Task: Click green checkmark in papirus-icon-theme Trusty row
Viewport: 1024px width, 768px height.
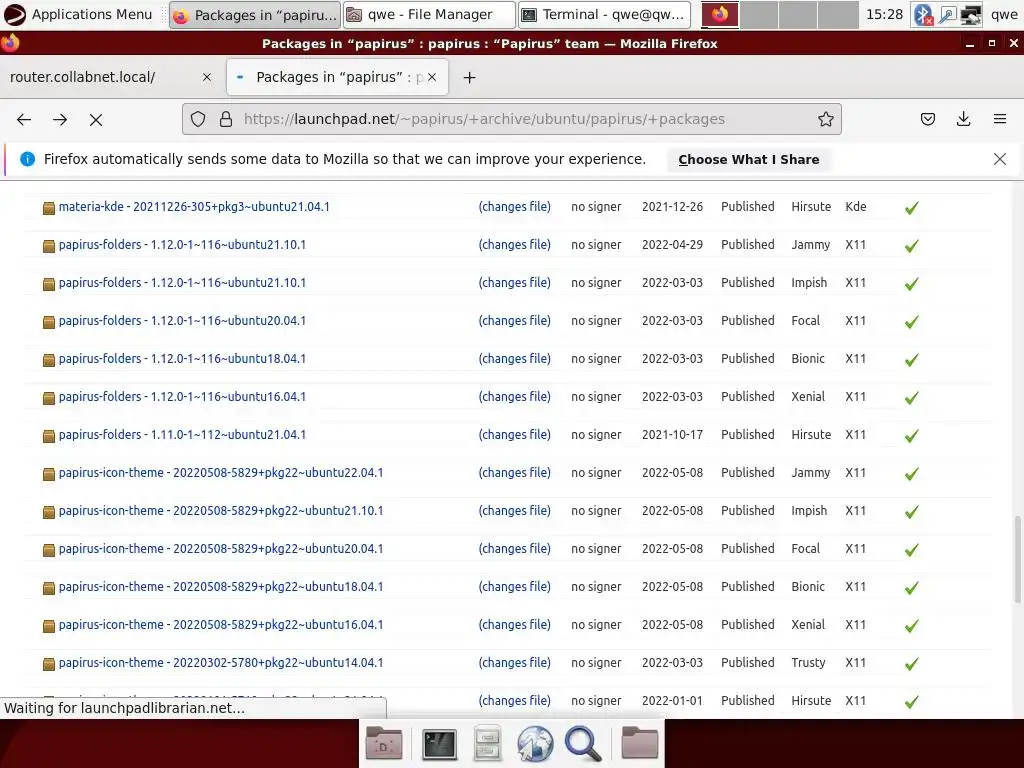Action: click(x=912, y=664)
